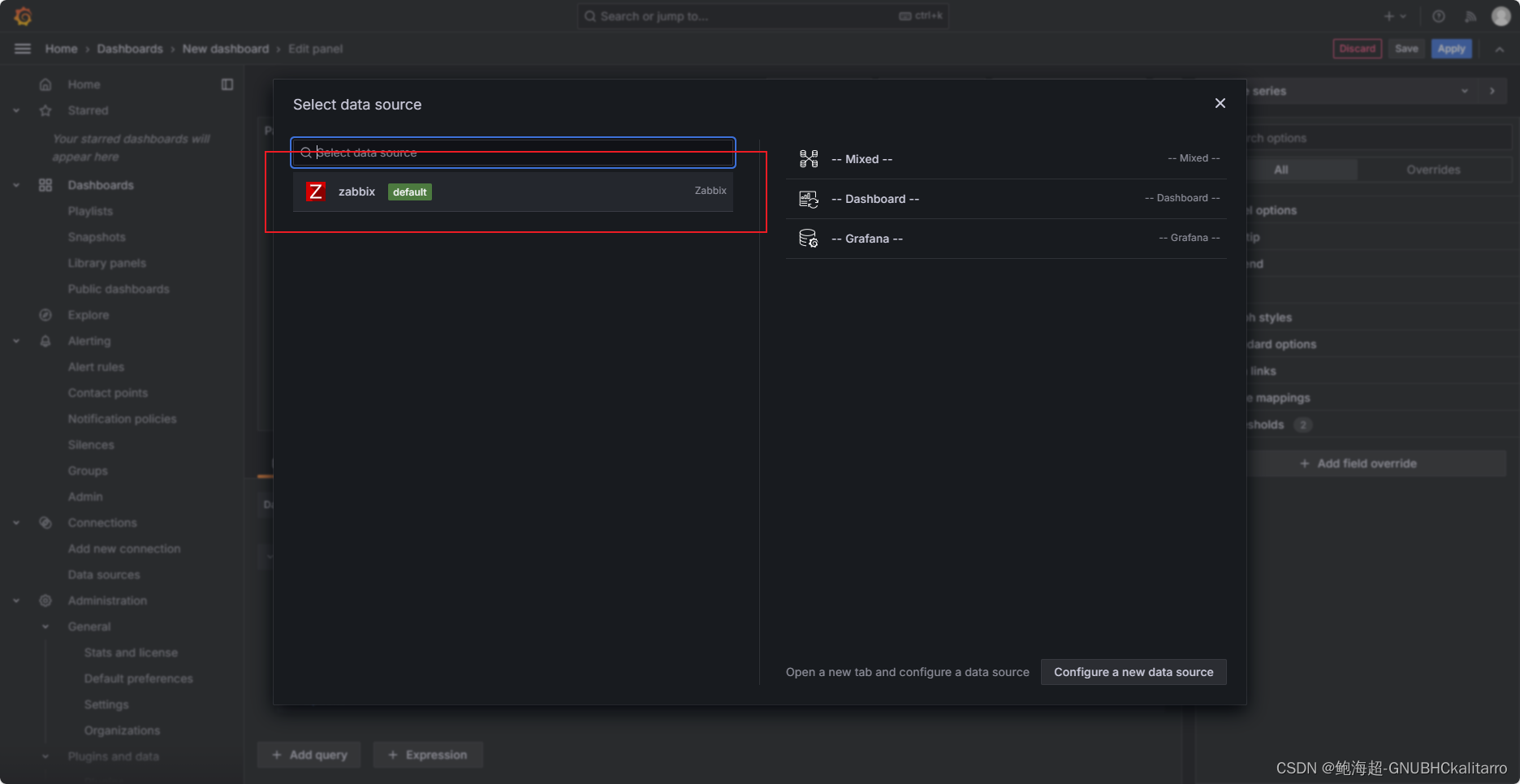1520x784 pixels.
Task: Focus the Select data source search field
Action: tap(513, 153)
